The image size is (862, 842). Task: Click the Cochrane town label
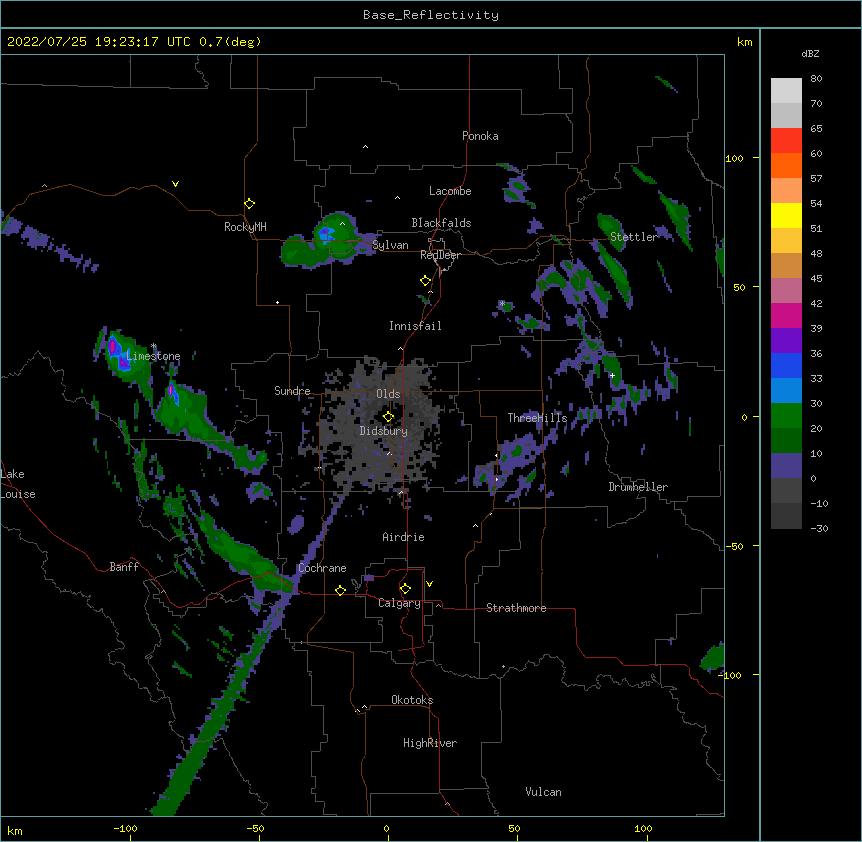pos(322,568)
